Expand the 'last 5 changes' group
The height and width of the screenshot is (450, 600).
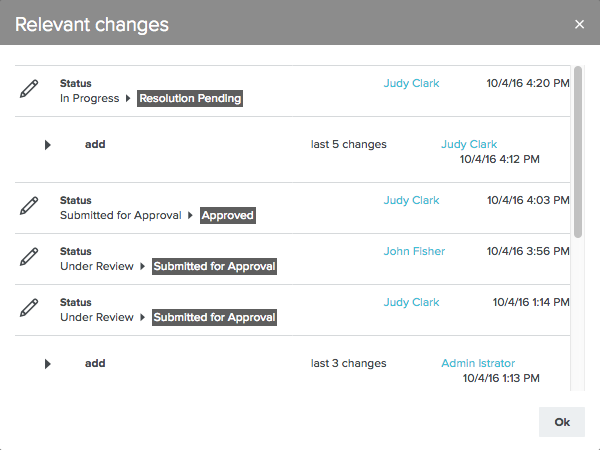[x=47, y=145]
